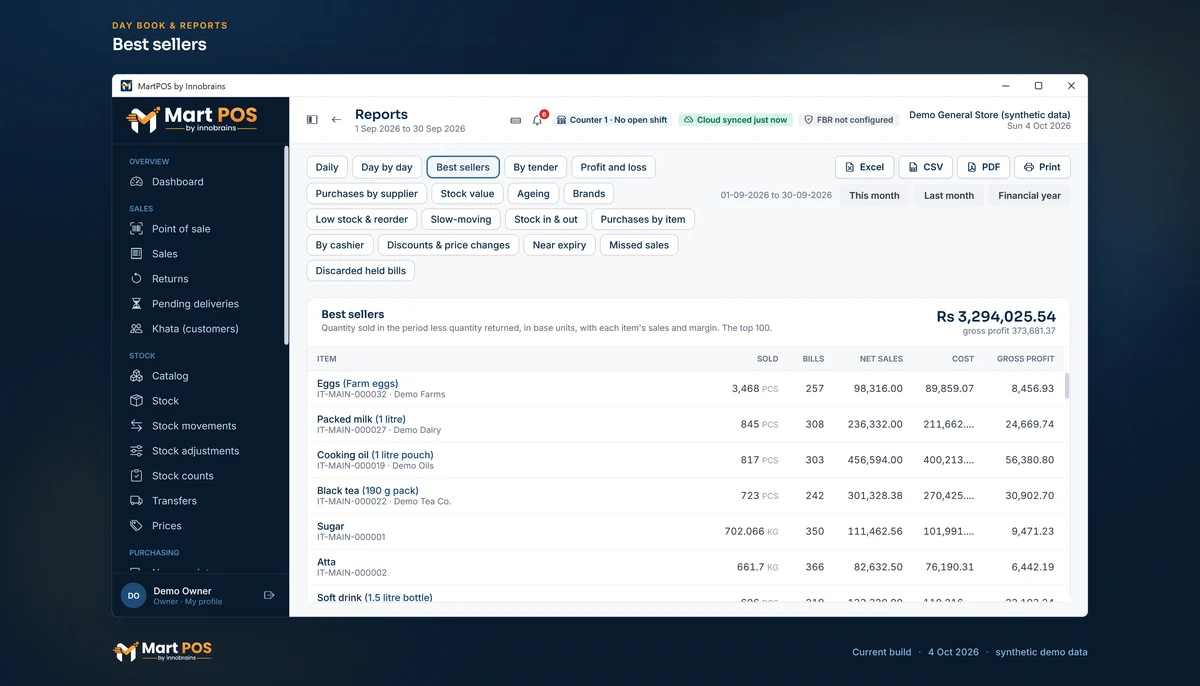Switch to the Daily report tab
The width and height of the screenshot is (1200, 686).
[327, 167]
